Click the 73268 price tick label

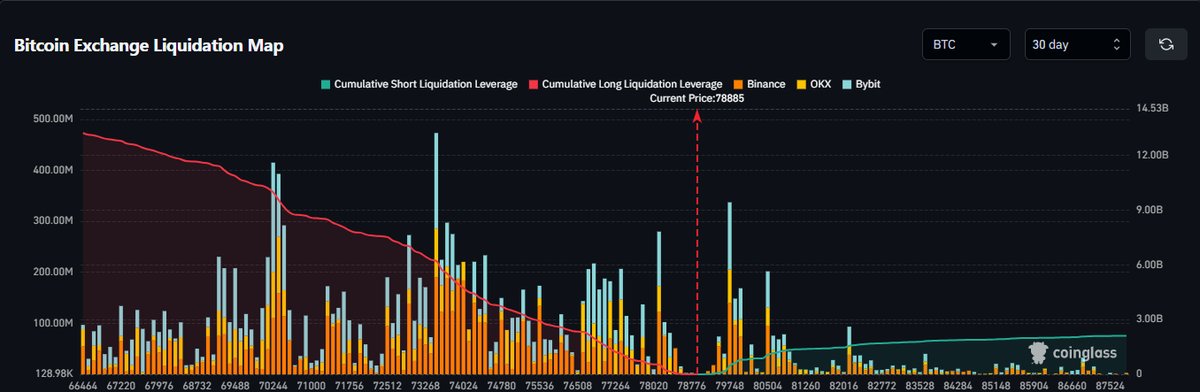425,385
